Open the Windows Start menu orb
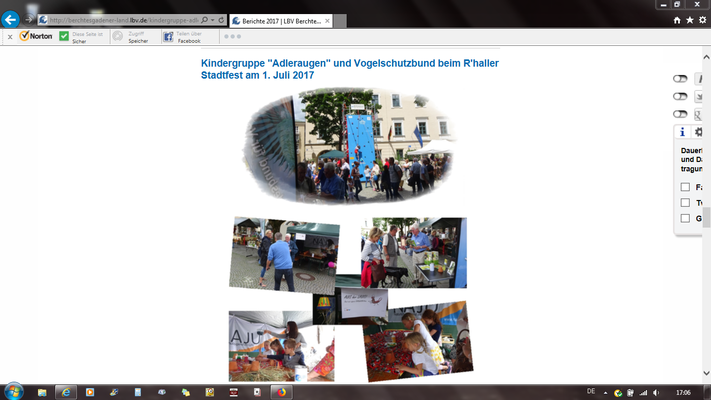711x400 pixels. (x=13, y=391)
